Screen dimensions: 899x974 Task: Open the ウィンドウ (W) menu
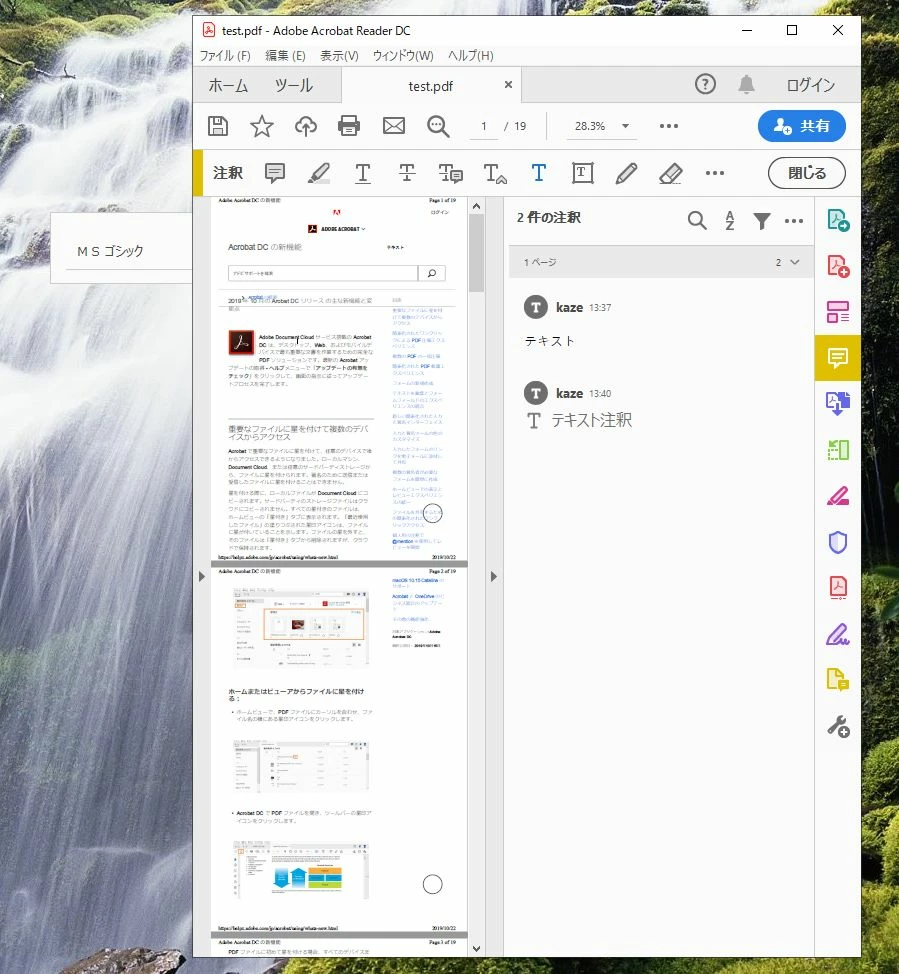[x=403, y=56]
